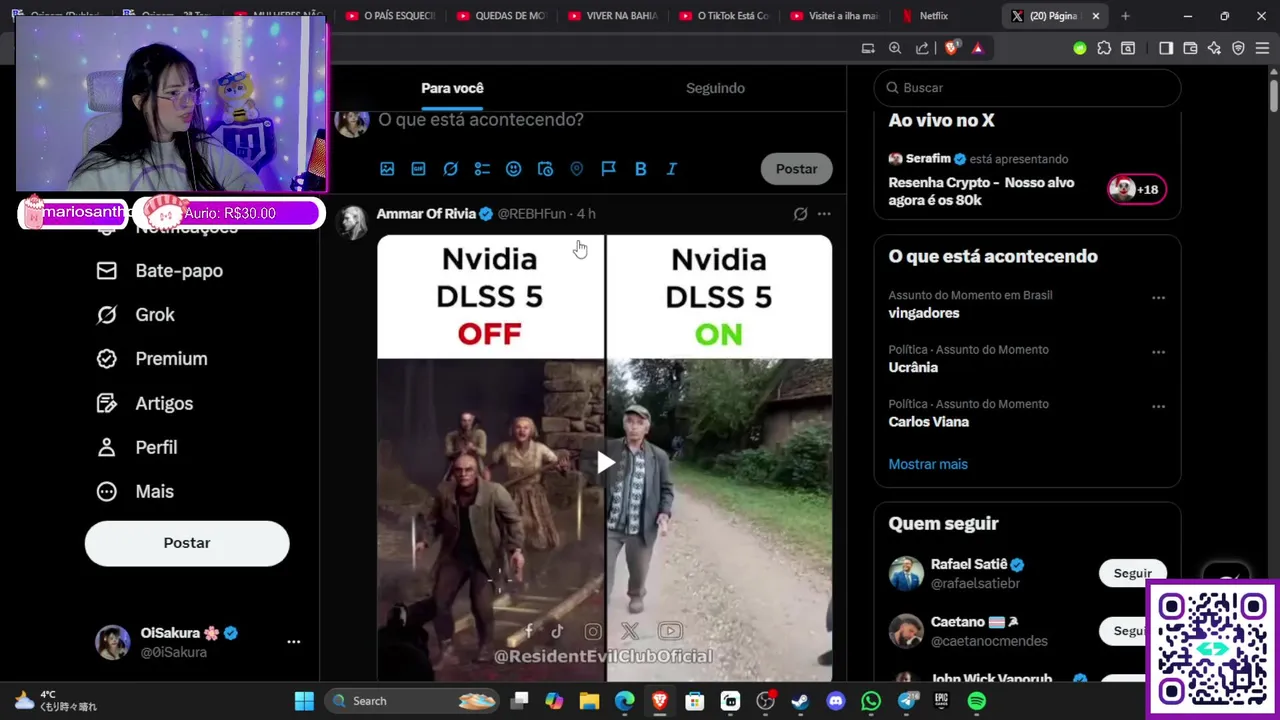
Task: Open Brave Leo AI sparkle icon
Action: (x=1214, y=48)
